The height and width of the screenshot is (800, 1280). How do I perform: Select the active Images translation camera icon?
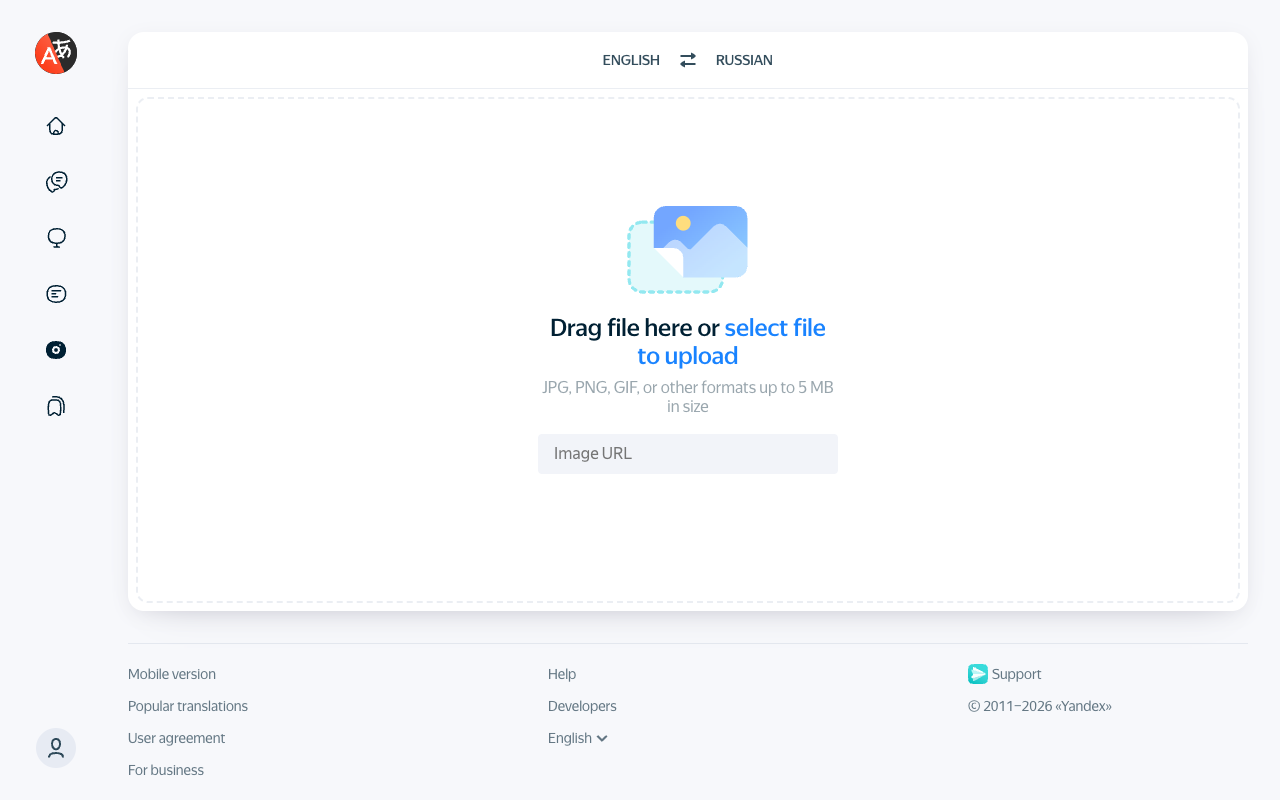coord(55,349)
